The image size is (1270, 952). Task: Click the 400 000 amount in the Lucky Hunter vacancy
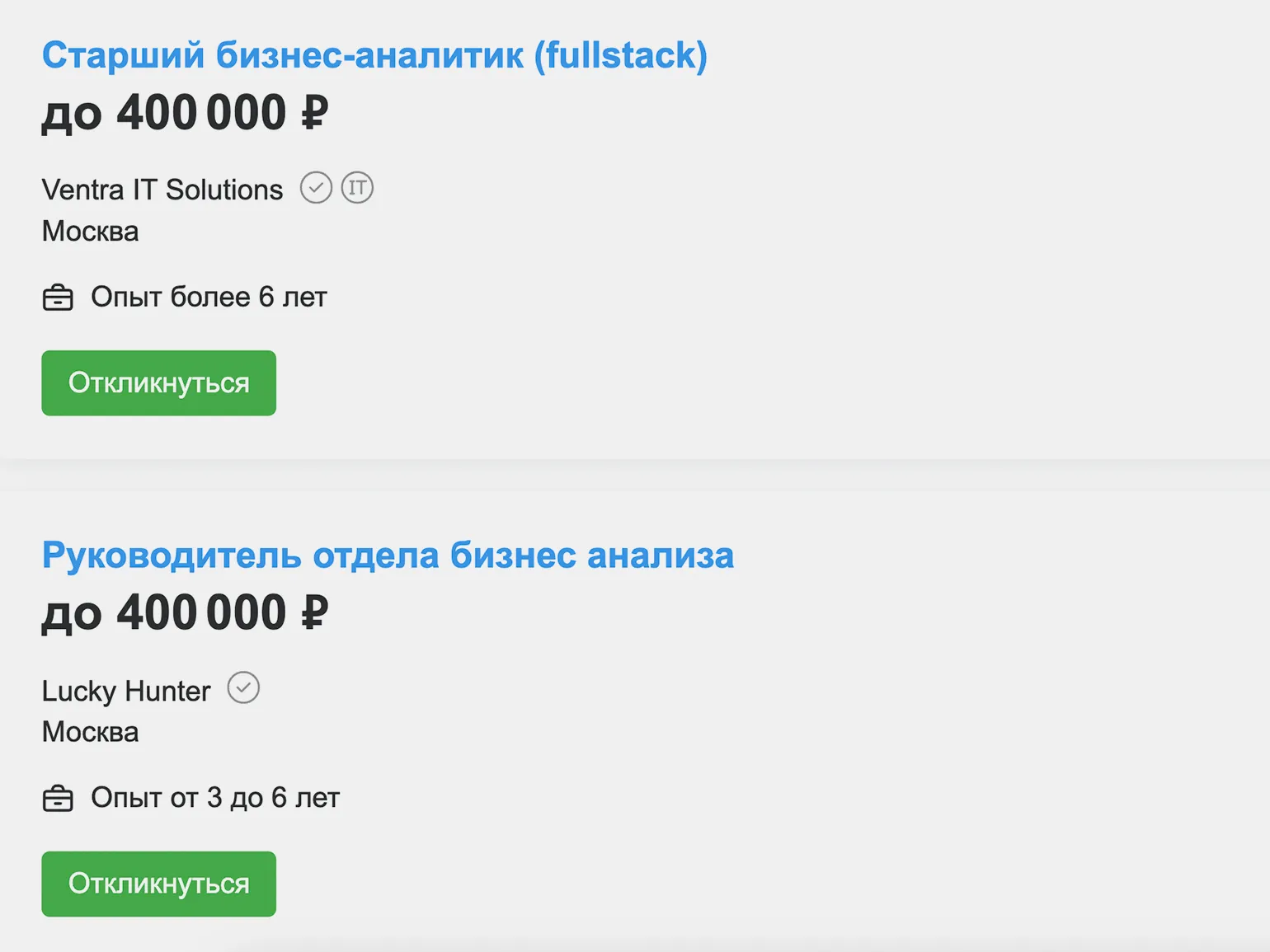201,613
